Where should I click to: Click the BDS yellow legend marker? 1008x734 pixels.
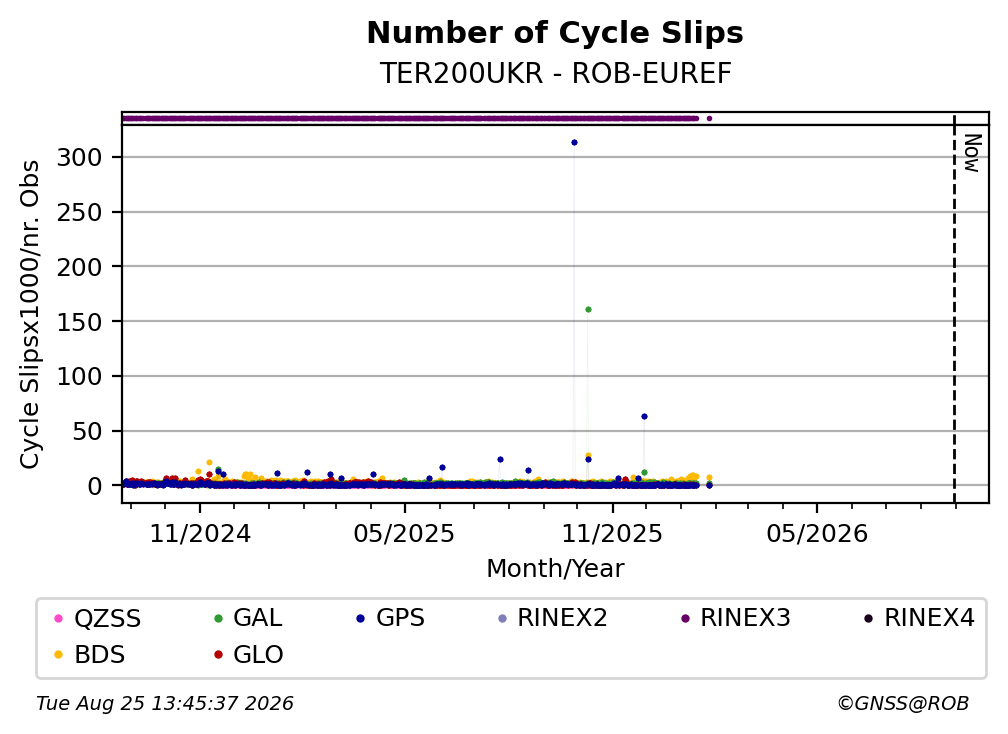click(58, 655)
